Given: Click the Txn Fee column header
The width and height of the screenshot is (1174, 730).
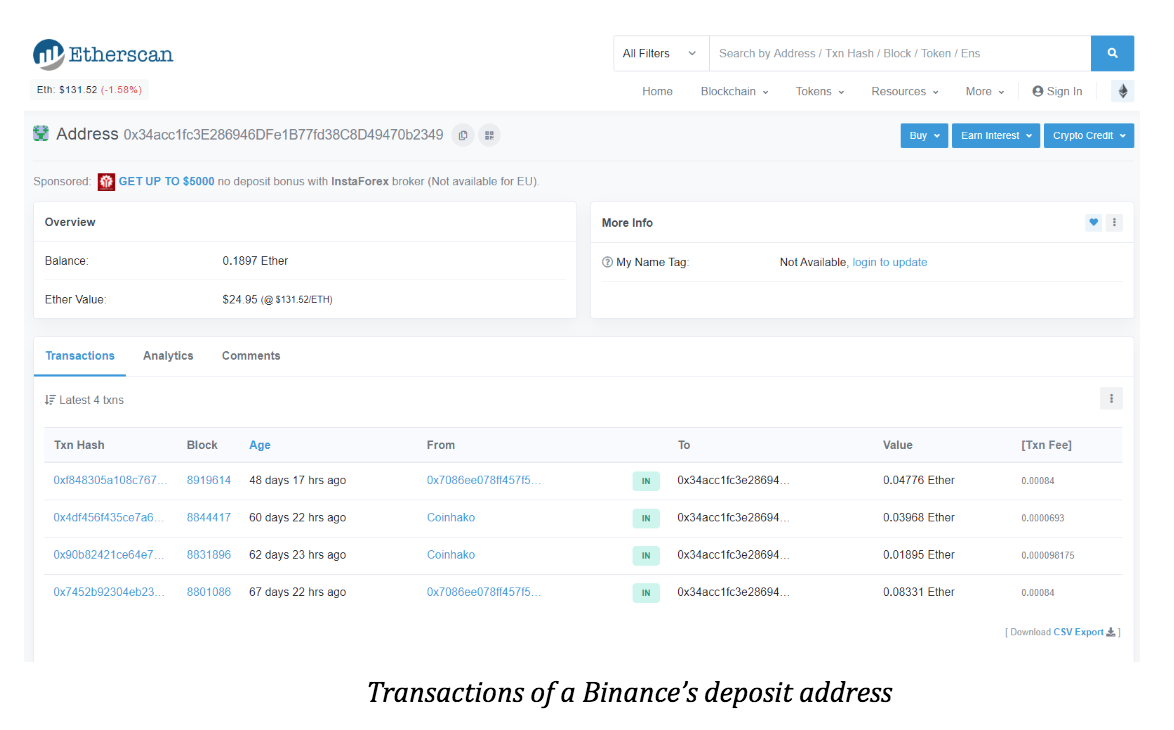Looking at the screenshot, I should tap(1046, 445).
